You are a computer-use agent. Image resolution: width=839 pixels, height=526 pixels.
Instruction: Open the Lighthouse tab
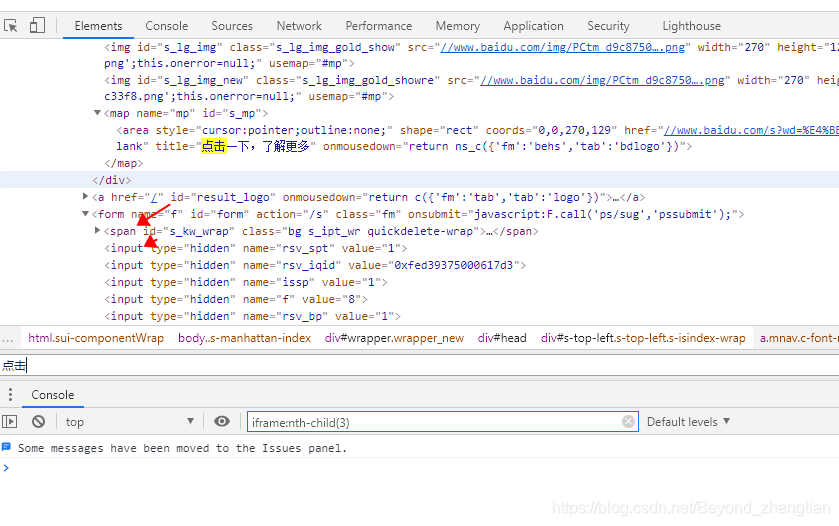pos(691,26)
